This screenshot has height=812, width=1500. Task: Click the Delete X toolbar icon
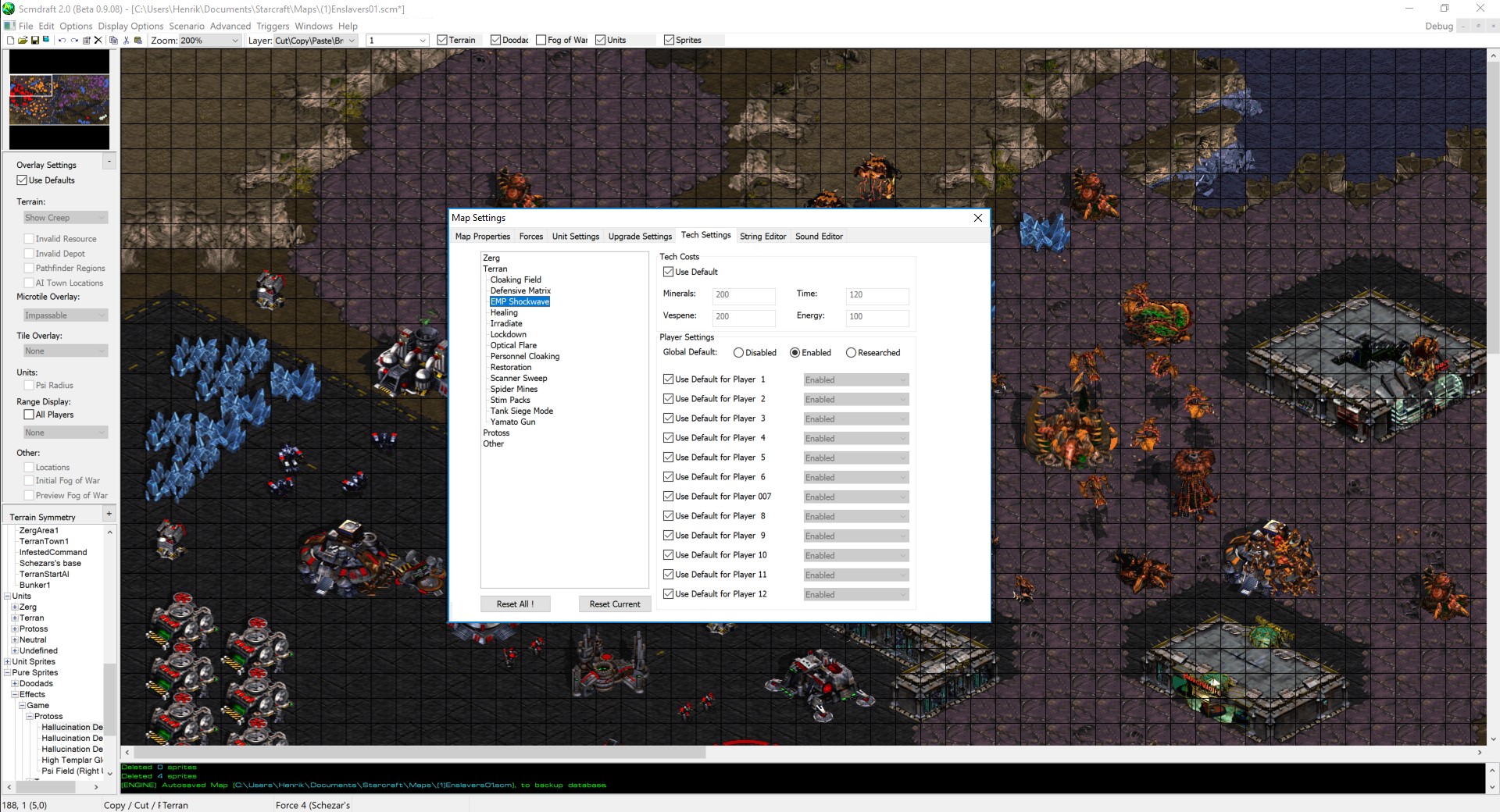tap(98, 40)
